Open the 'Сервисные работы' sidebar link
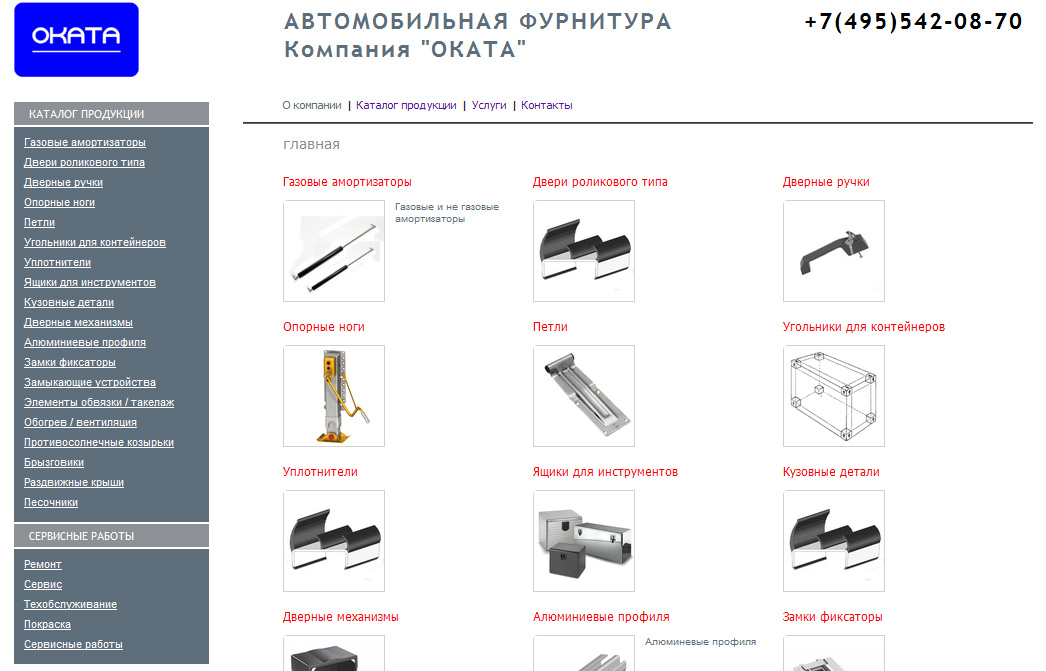Viewport: 1046px width, 671px height. pos(73,644)
